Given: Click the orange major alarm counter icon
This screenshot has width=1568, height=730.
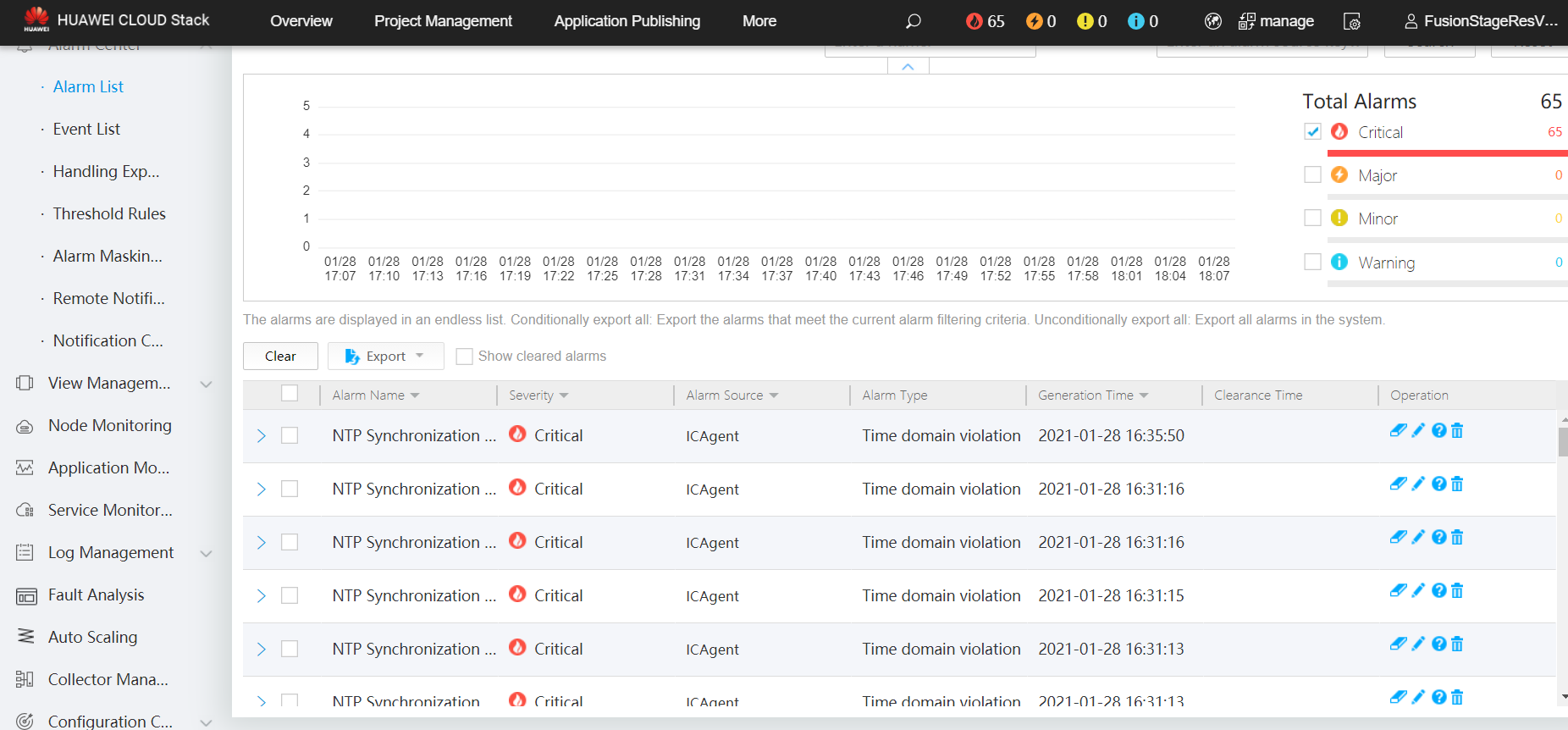Looking at the screenshot, I should (1034, 21).
